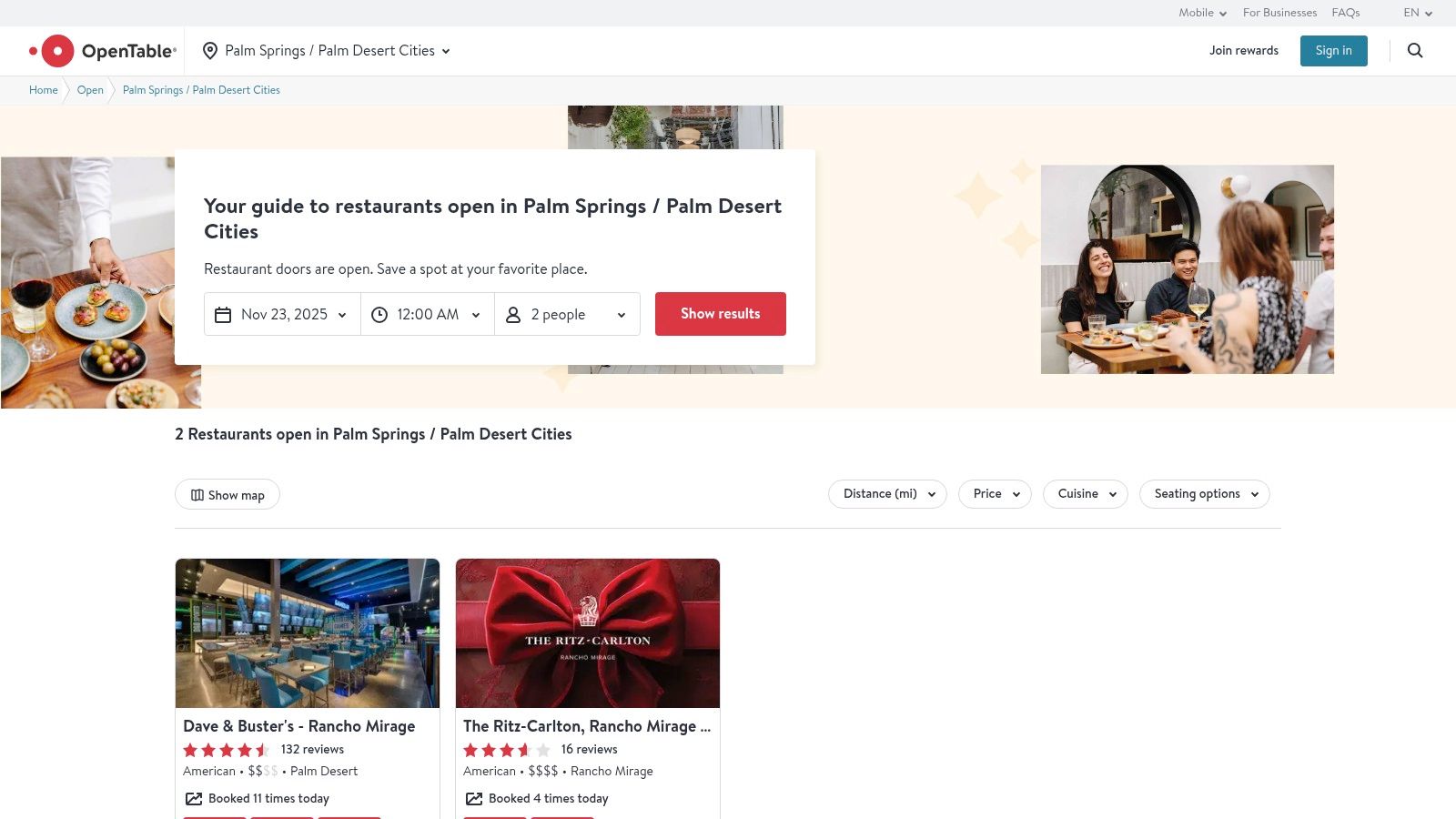Click the person icon in the party size selector
1456x819 pixels.
pos(513,314)
